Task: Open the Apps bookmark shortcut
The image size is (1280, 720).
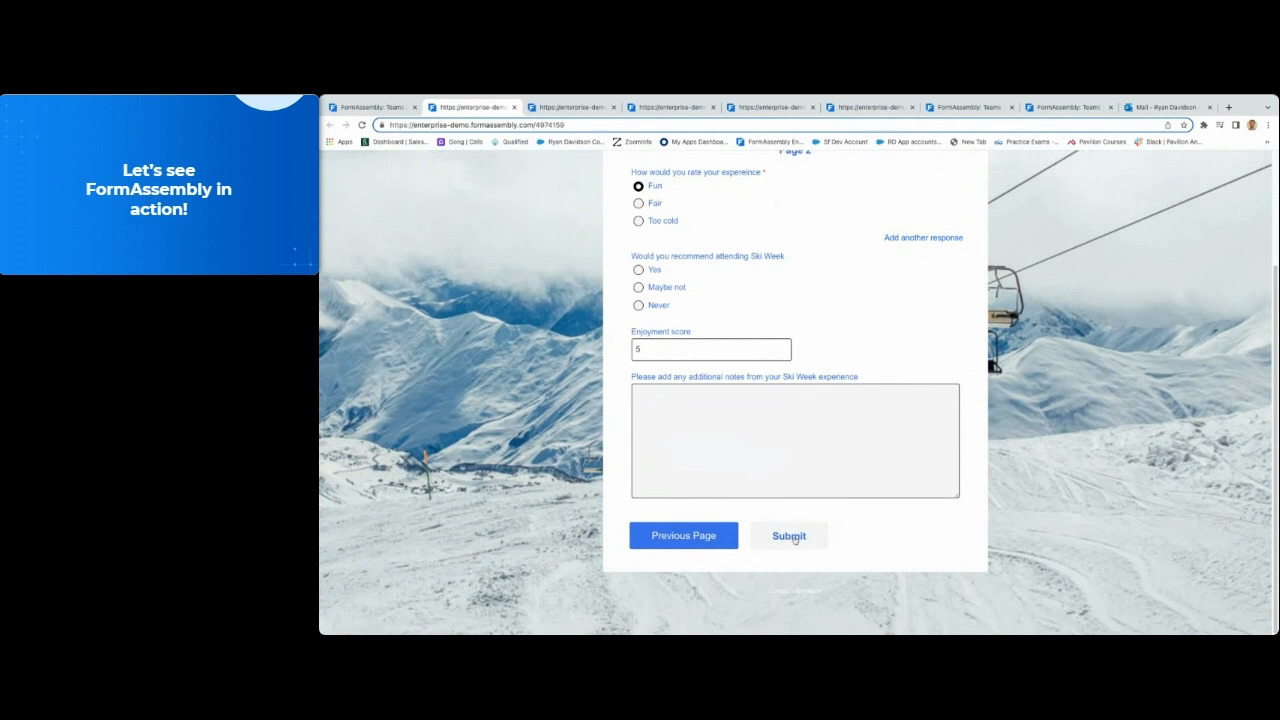Action: point(339,142)
